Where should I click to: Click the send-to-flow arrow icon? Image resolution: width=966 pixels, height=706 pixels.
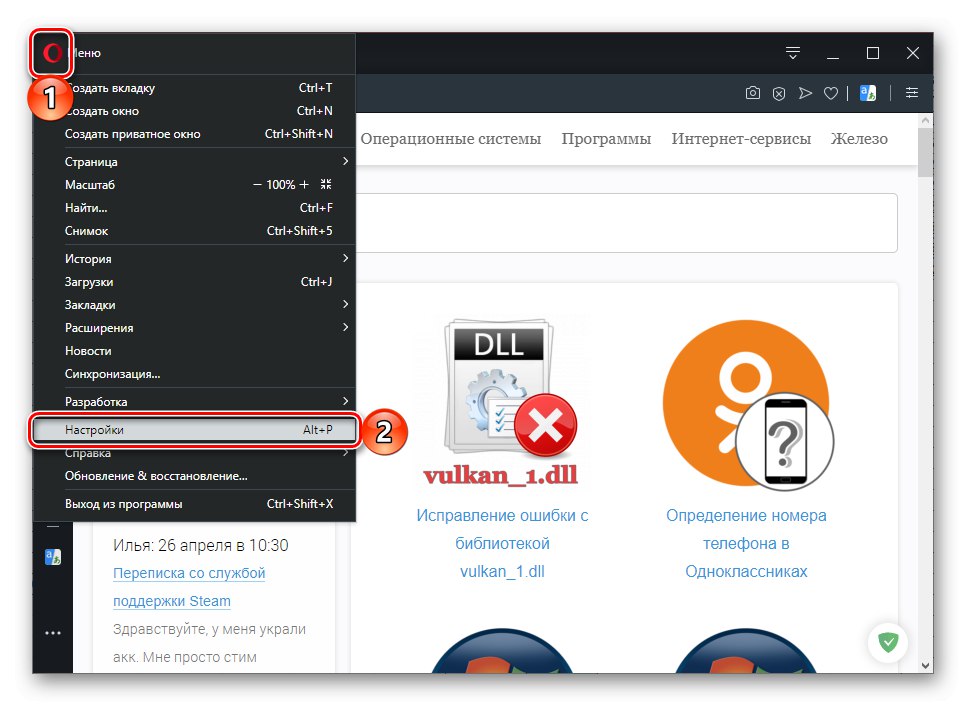[805, 93]
